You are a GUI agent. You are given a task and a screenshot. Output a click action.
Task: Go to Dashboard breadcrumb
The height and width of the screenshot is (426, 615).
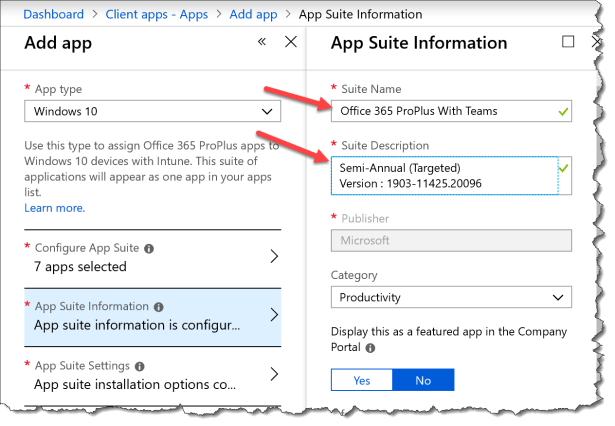click(53, 15)
